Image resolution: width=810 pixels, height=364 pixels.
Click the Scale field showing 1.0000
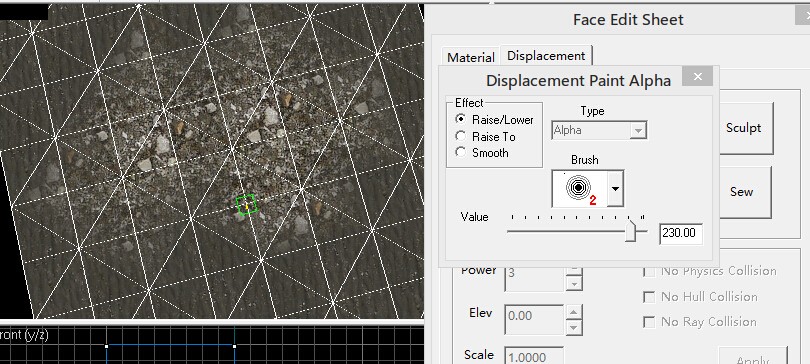(534, 356)
